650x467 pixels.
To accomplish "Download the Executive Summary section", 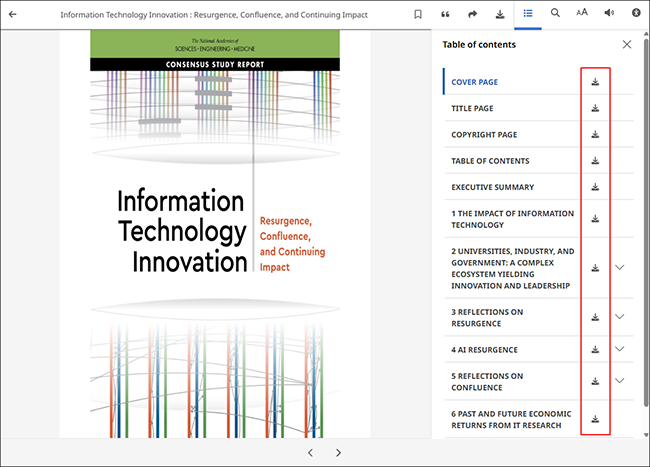I will pyautogui.click(x=595, y=187).
